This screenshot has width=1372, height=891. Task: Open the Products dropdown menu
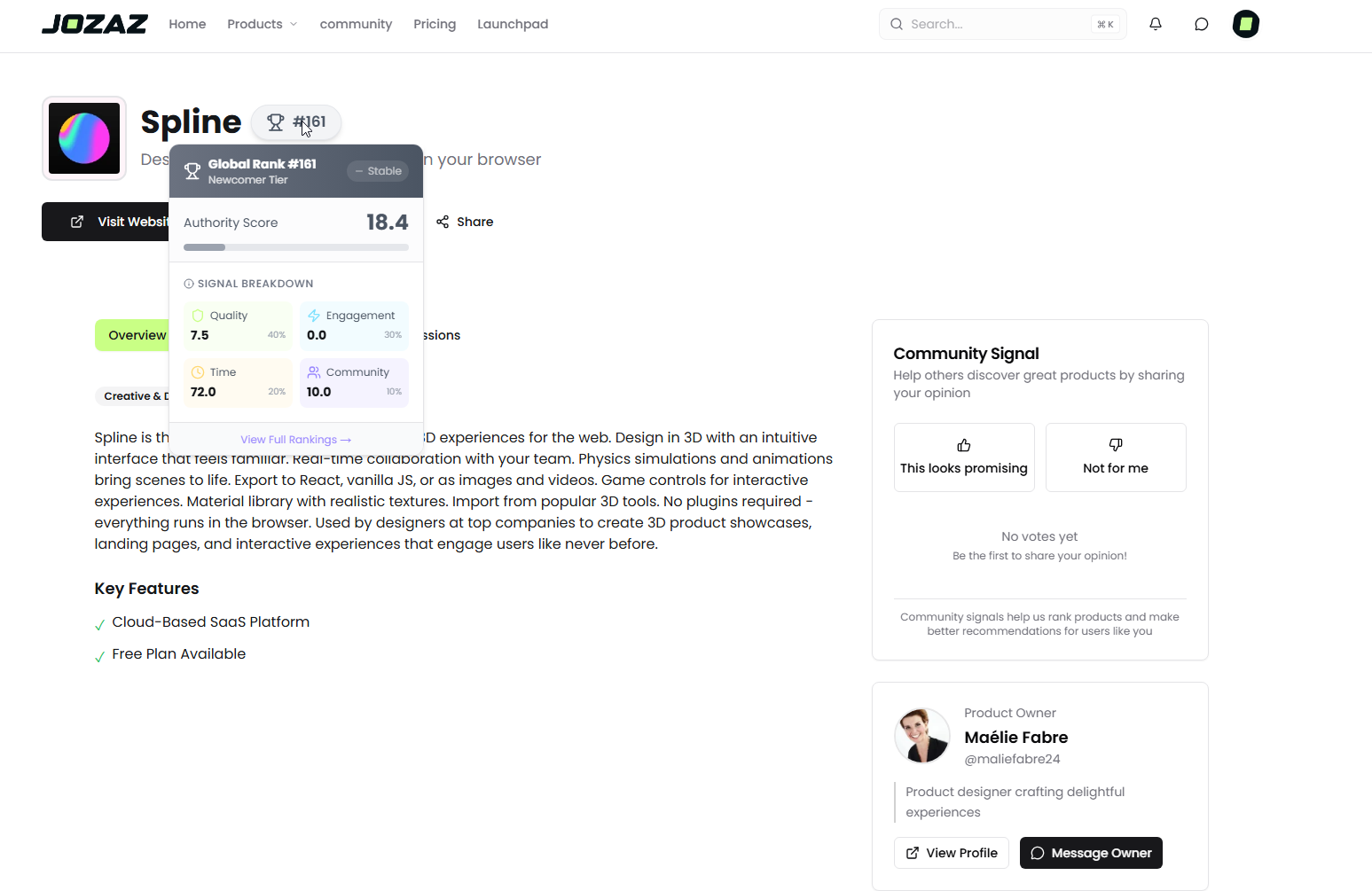[262, 24]
